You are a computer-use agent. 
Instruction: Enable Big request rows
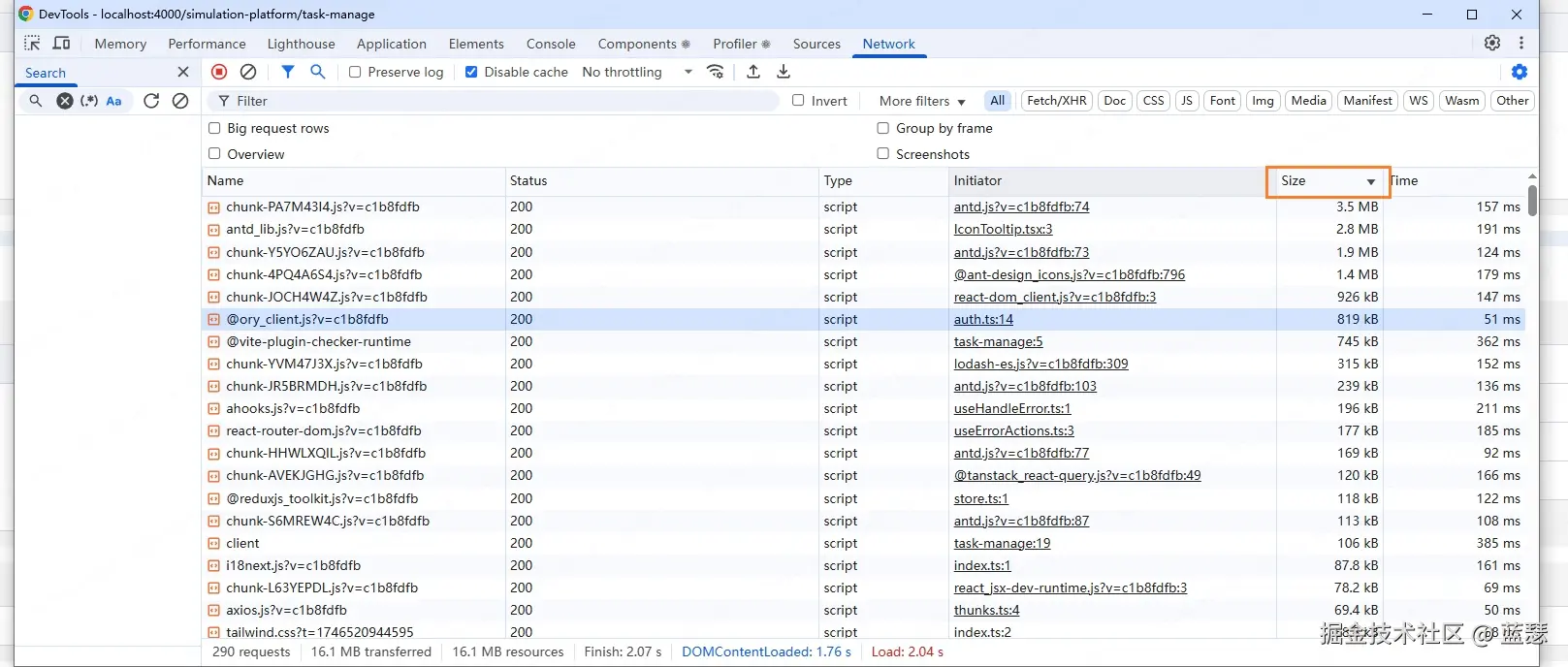tap(214, 128)
